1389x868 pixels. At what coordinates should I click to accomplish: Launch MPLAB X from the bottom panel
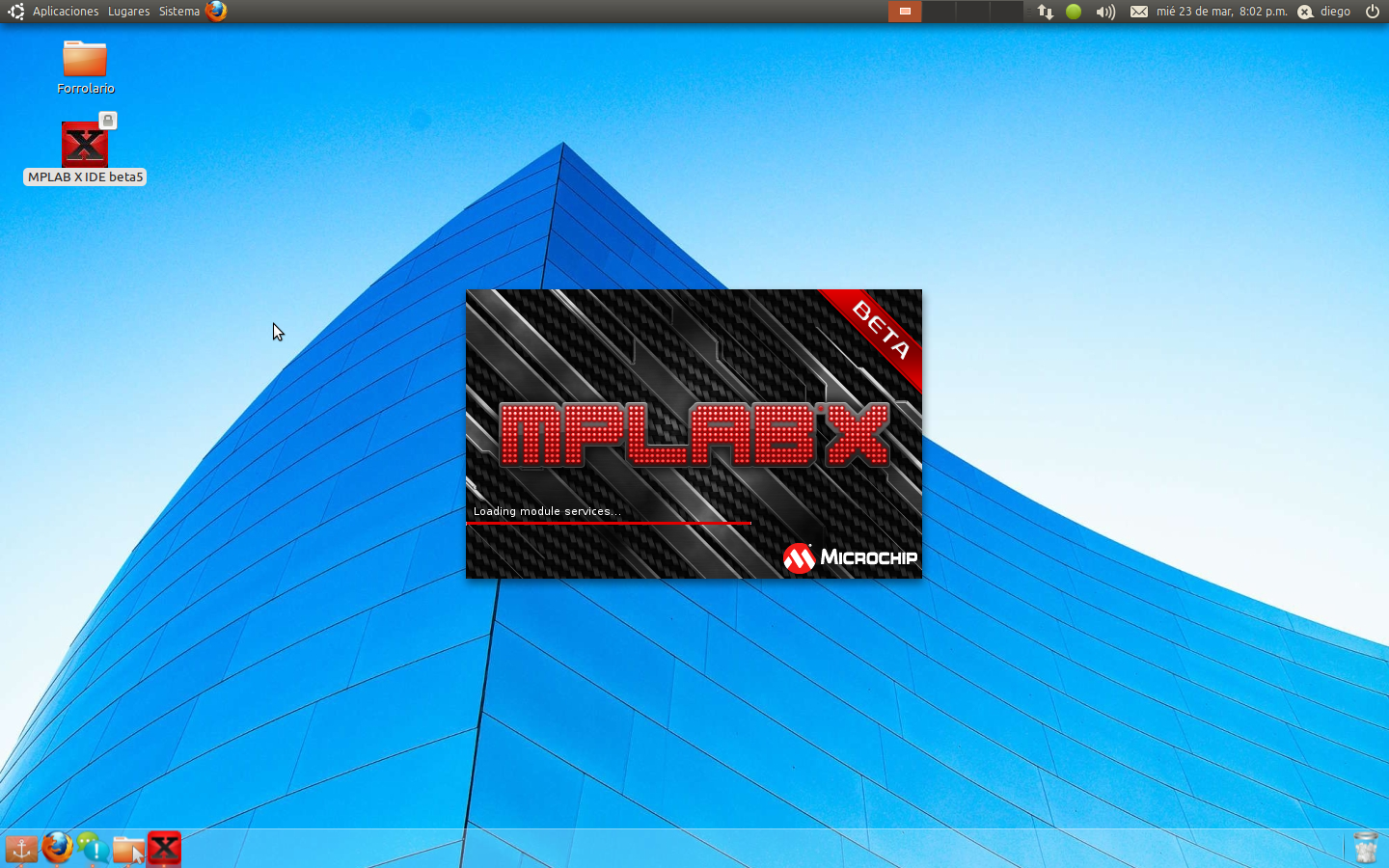click(x=164, y=849)
